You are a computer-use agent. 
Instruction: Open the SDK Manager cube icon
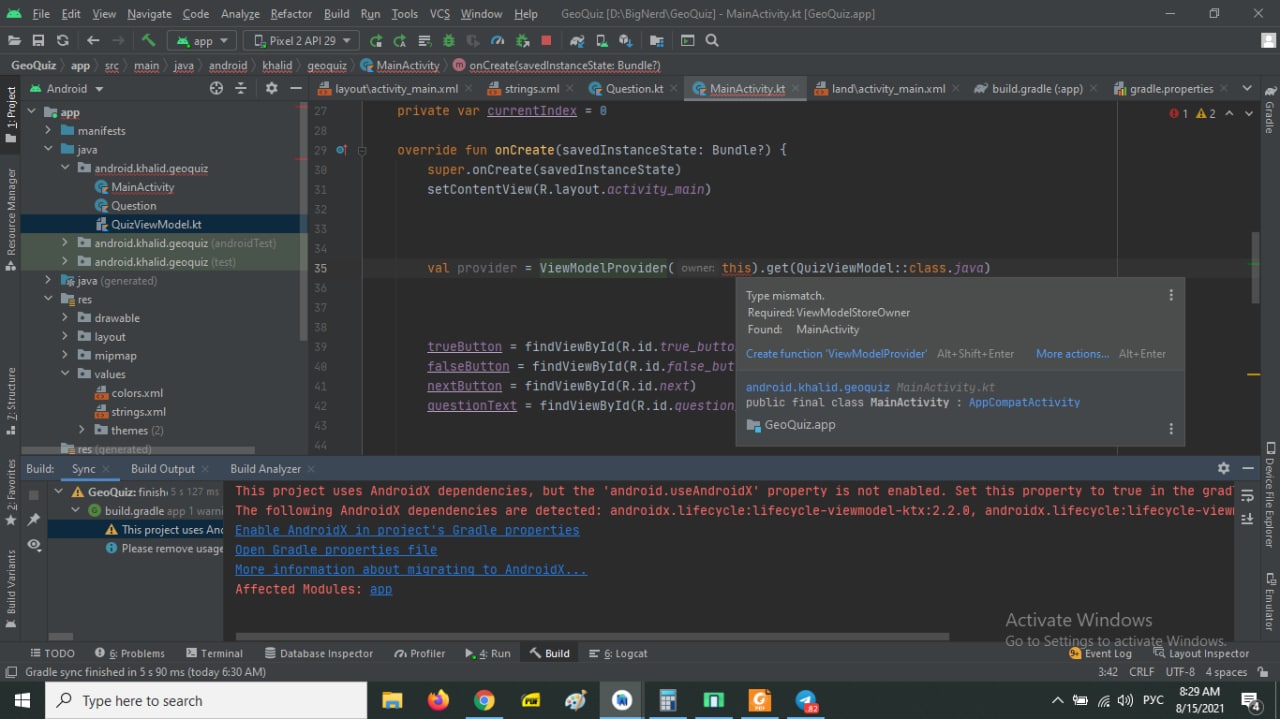click(625, 41)
